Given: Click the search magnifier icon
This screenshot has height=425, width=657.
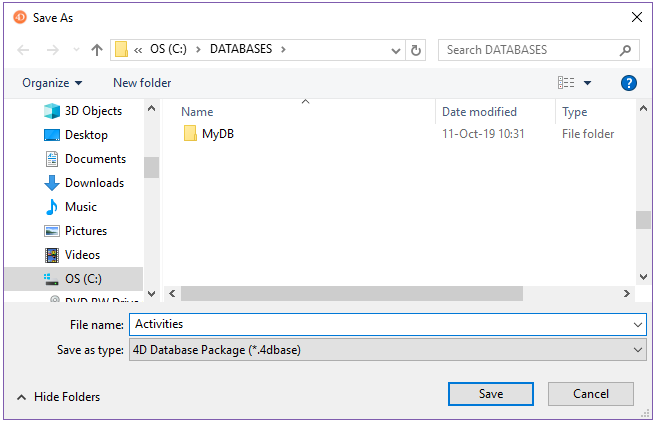Looking at the screenshot, I should coord(625,50).
